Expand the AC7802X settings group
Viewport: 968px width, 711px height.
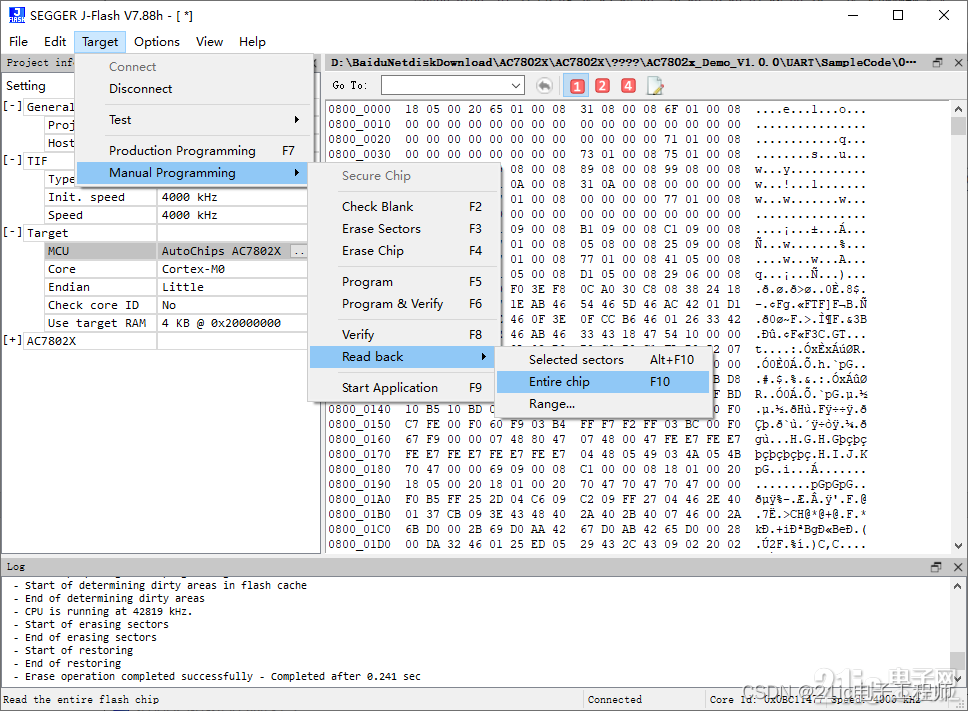click(x=12, y=340)
